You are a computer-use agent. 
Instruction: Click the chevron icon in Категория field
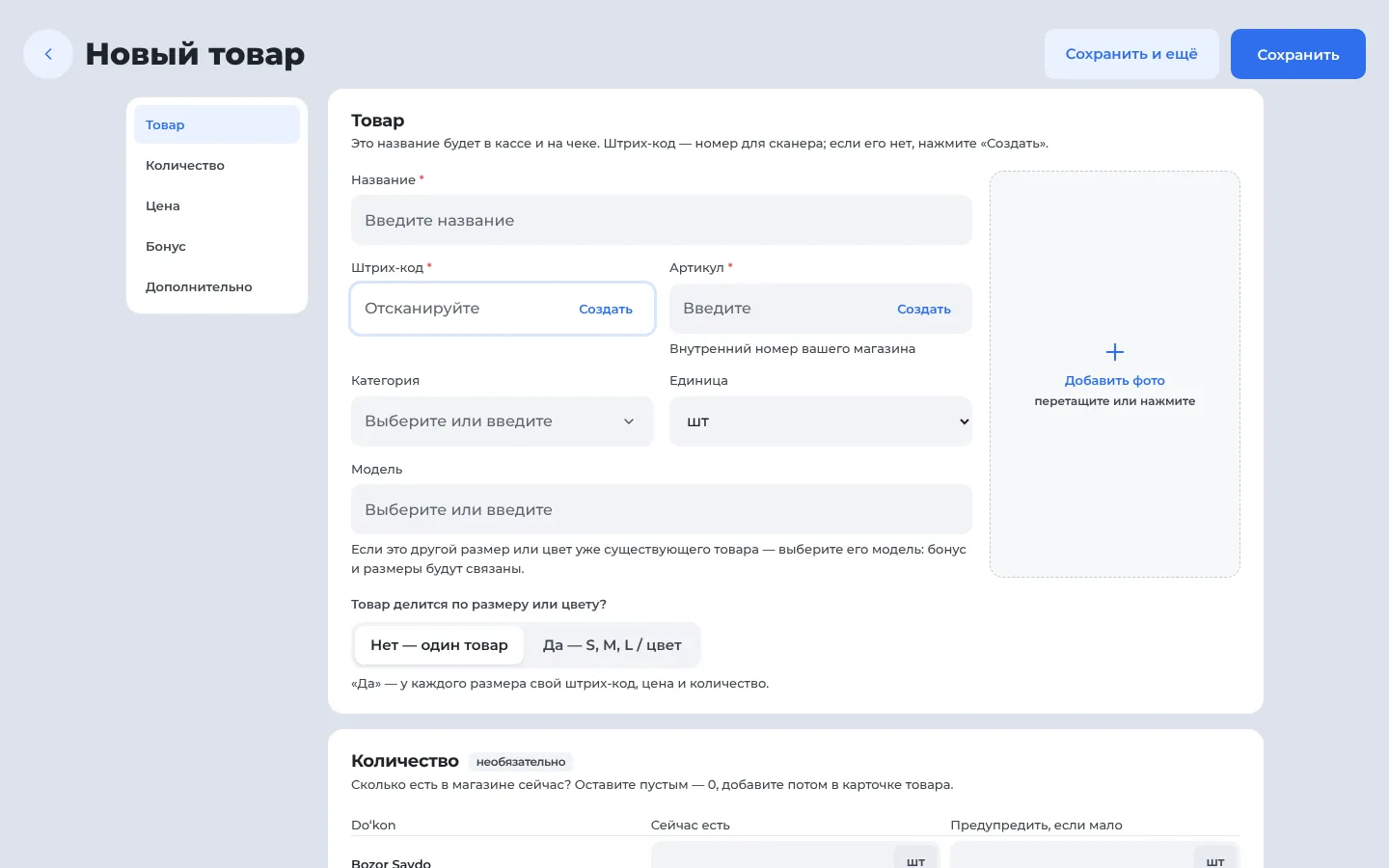629,421
